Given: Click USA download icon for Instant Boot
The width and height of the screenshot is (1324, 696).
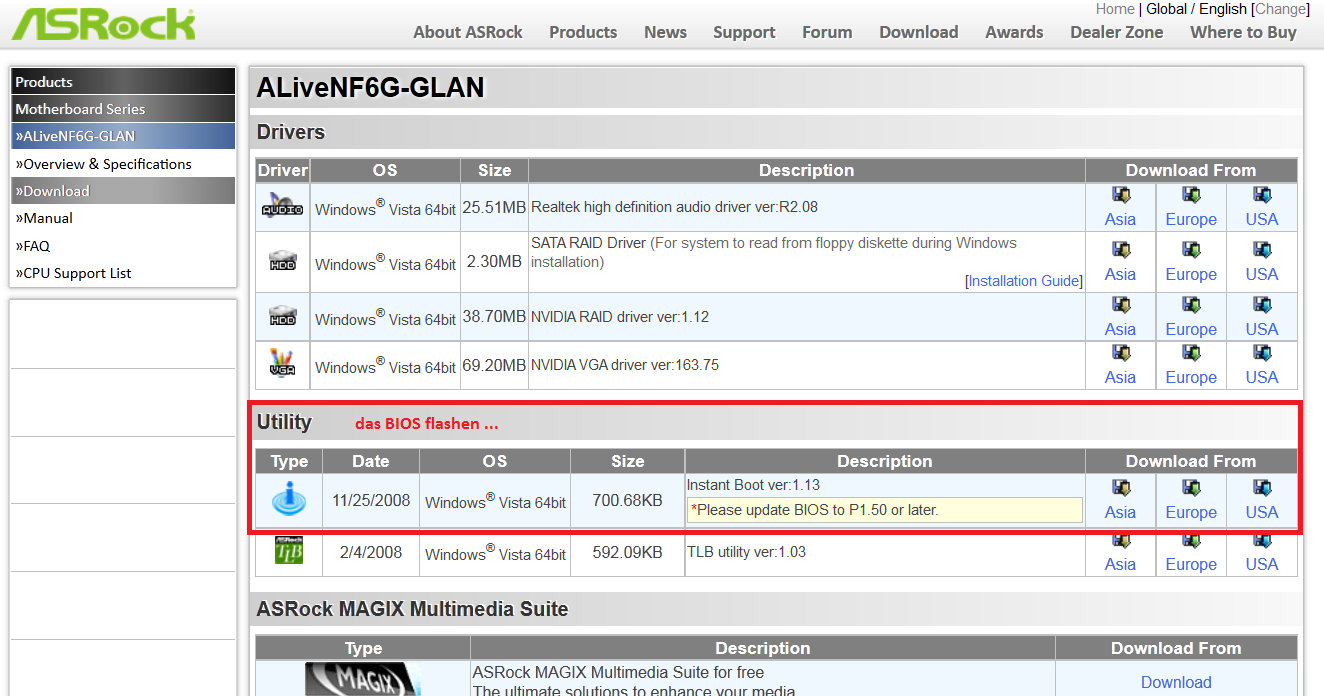Looking at the screenshot, I should click(x=1262, y=488).
